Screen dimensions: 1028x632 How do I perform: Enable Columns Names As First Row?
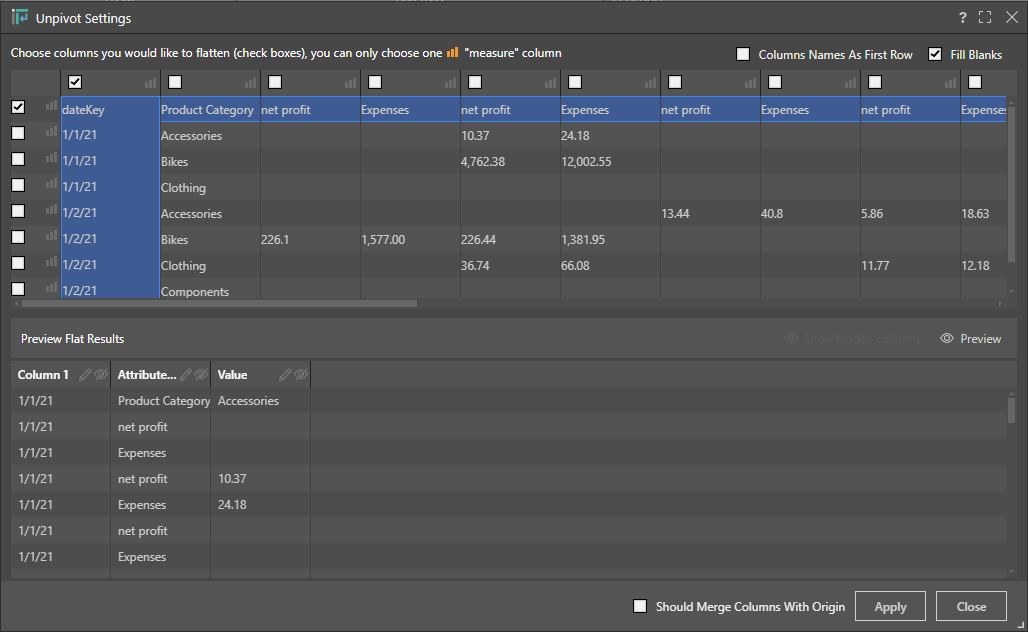click(743, 55)
